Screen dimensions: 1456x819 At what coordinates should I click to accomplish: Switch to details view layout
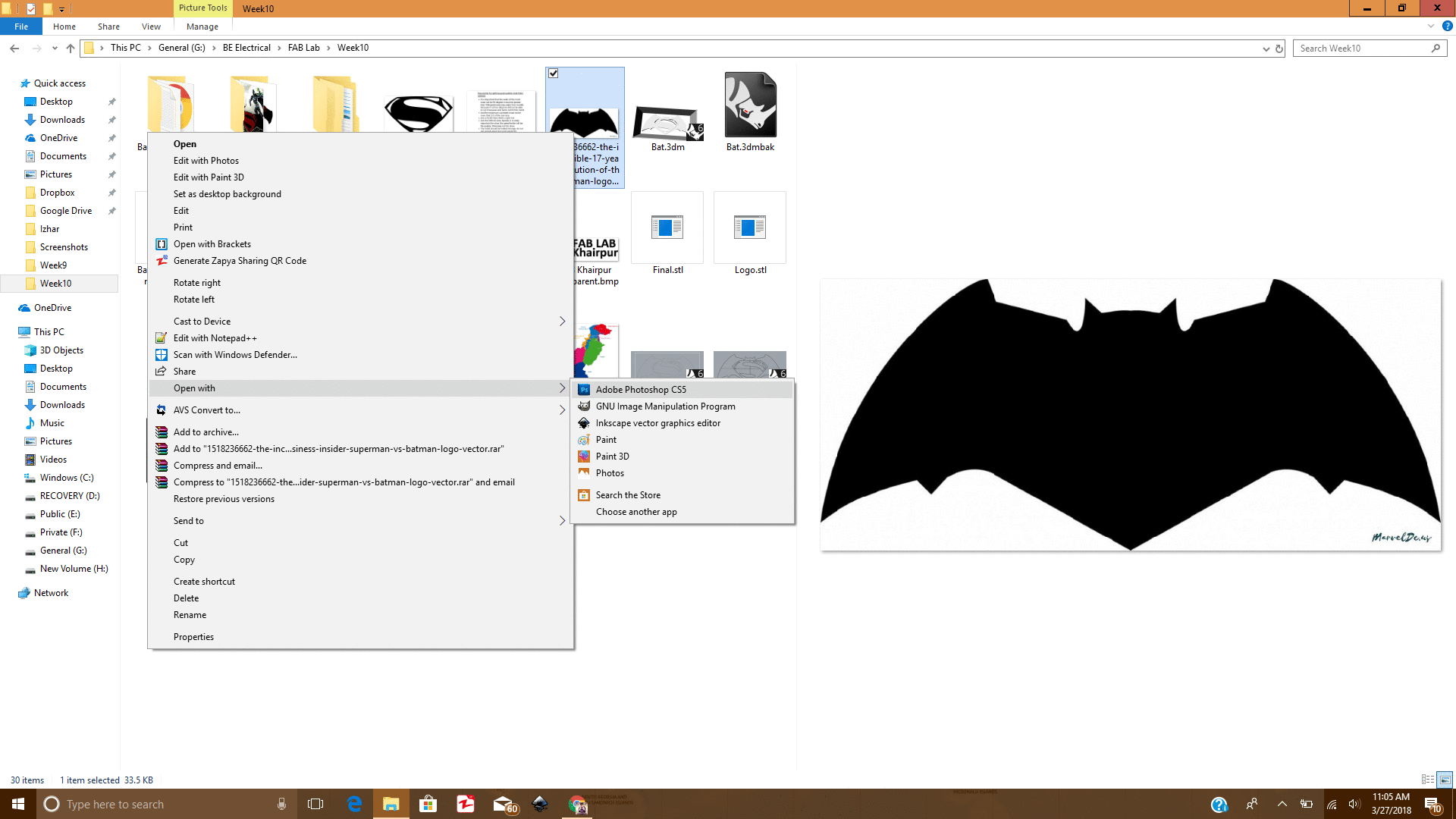click(1427, 780)
